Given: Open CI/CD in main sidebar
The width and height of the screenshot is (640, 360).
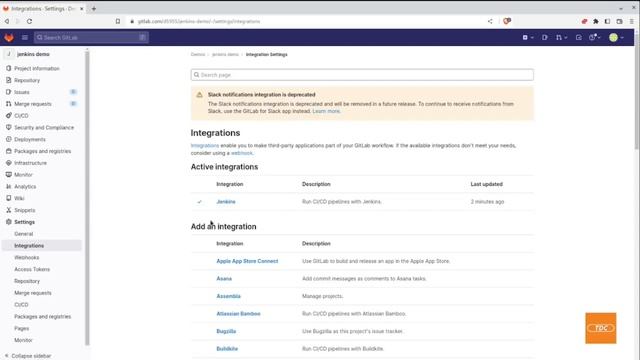Looking at the screenshot, I should click(x=21, y=116).
